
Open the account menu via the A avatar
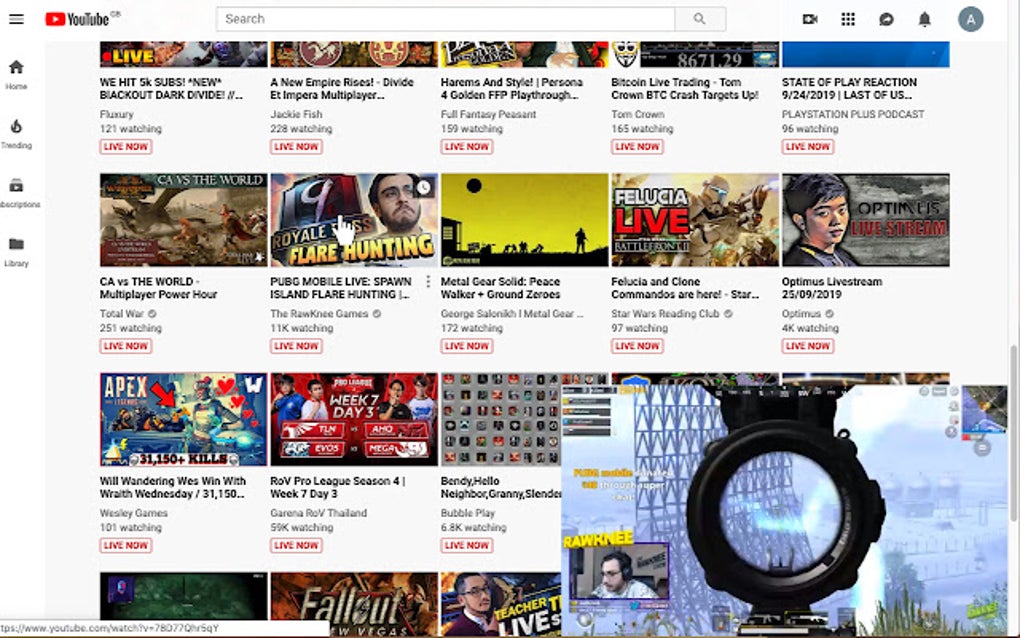971,19
